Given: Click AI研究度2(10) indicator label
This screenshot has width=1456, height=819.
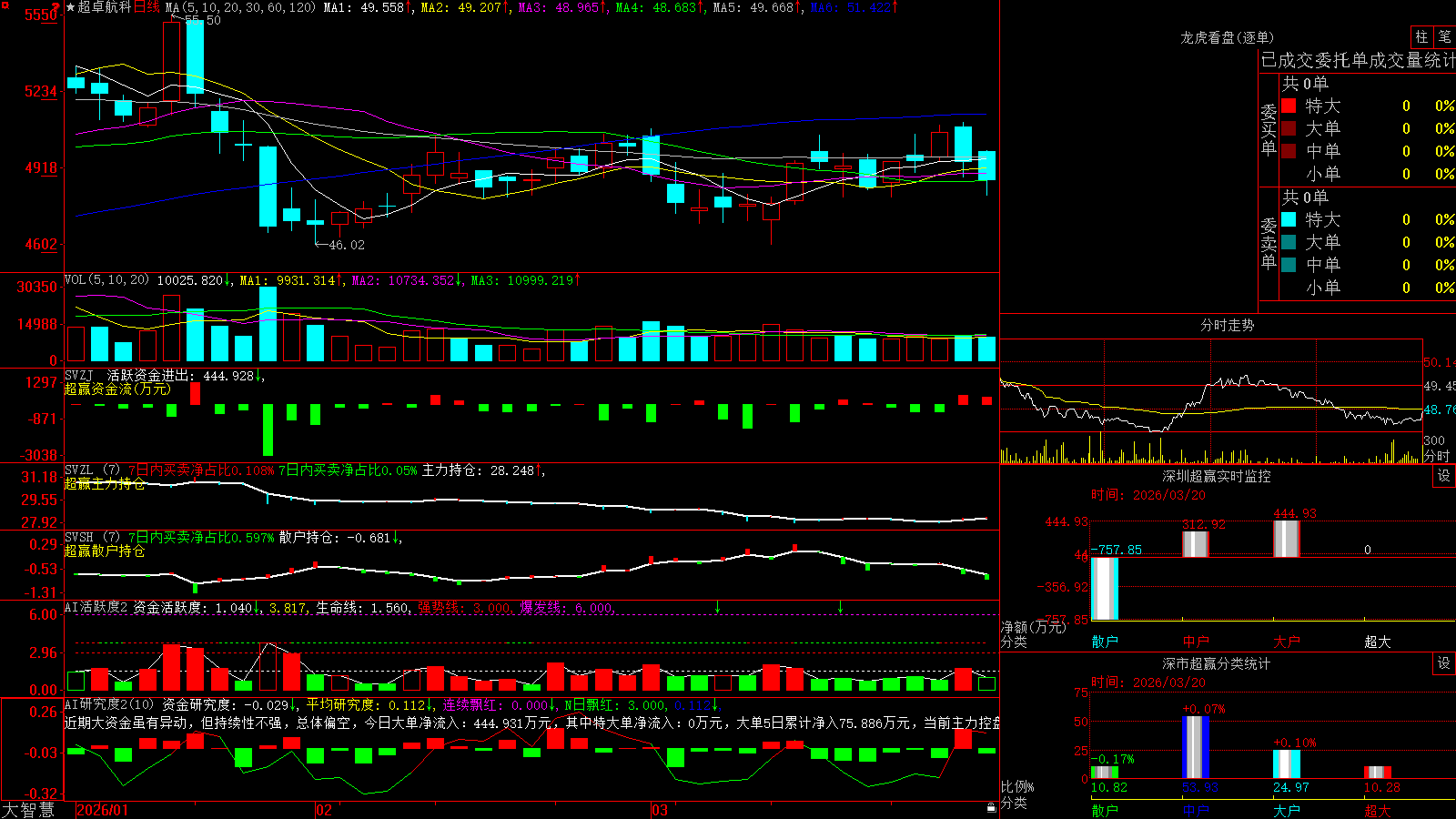Looking at the screenshot, I should point(109,705).
